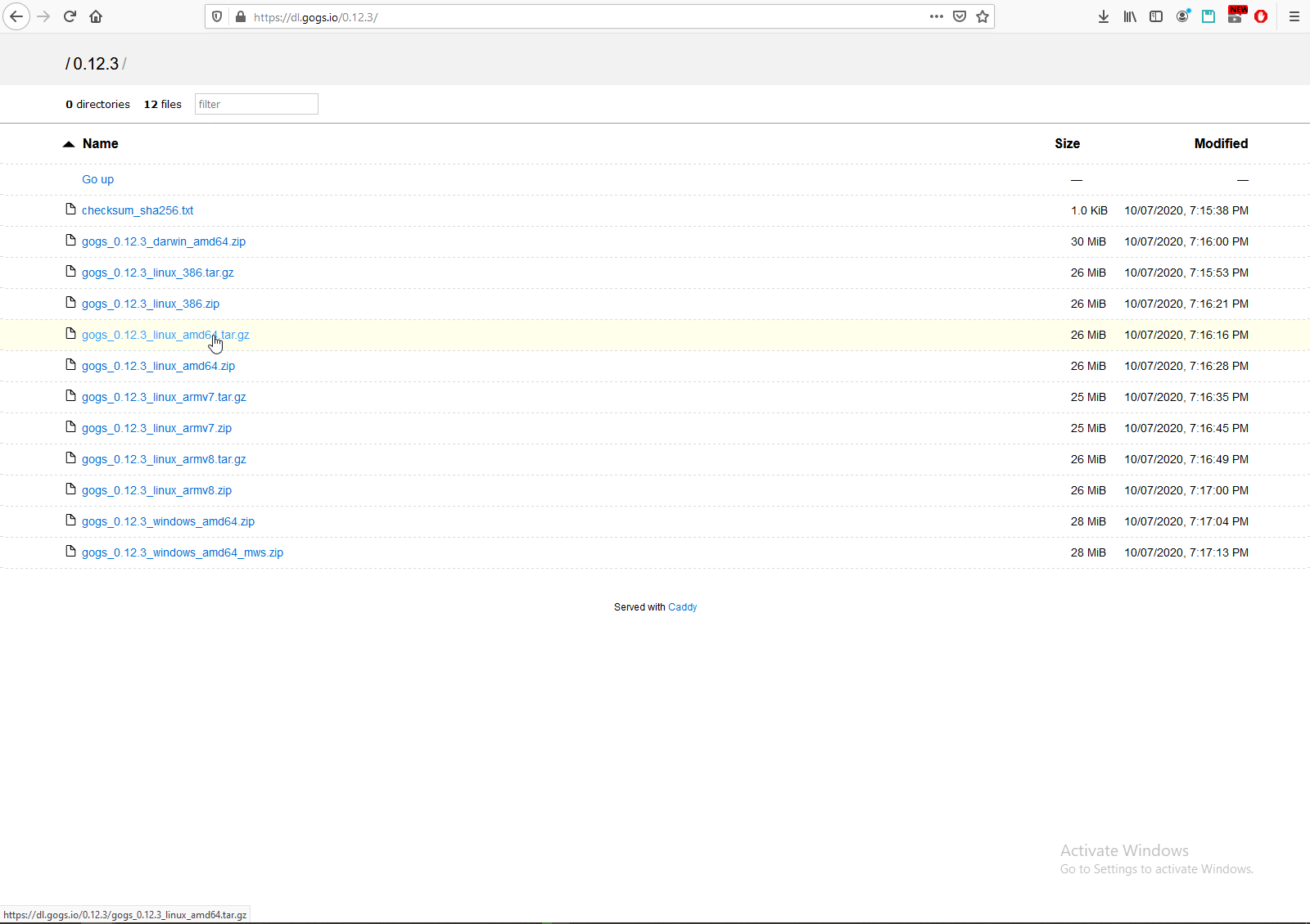This screenshot has height=924, width=1310.
Task: Follow the Go up link
Action: pyautogui.click(x=97, y=179)
